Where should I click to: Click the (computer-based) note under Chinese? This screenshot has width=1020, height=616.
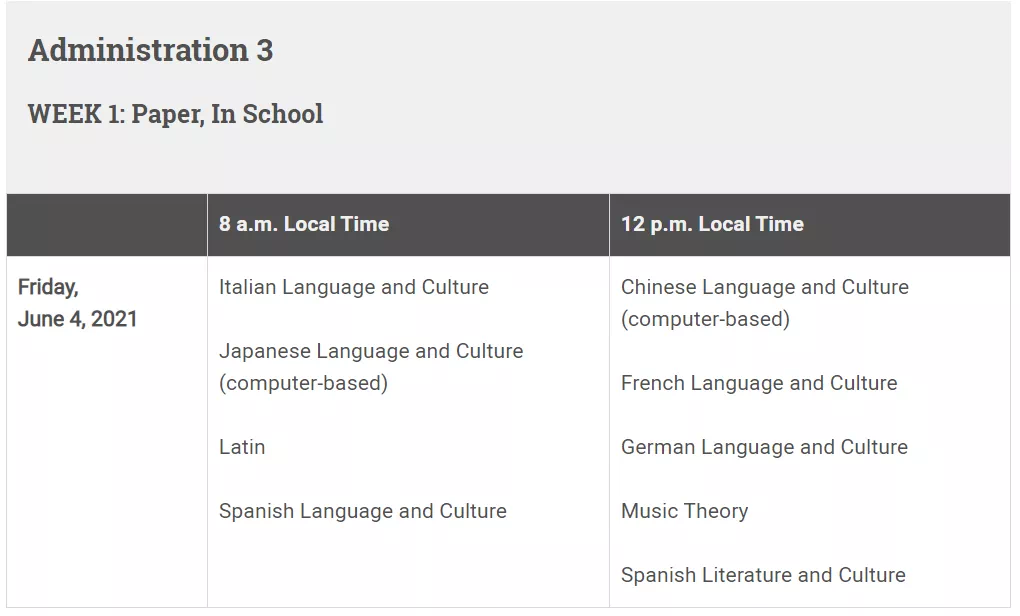pos(705,319)
